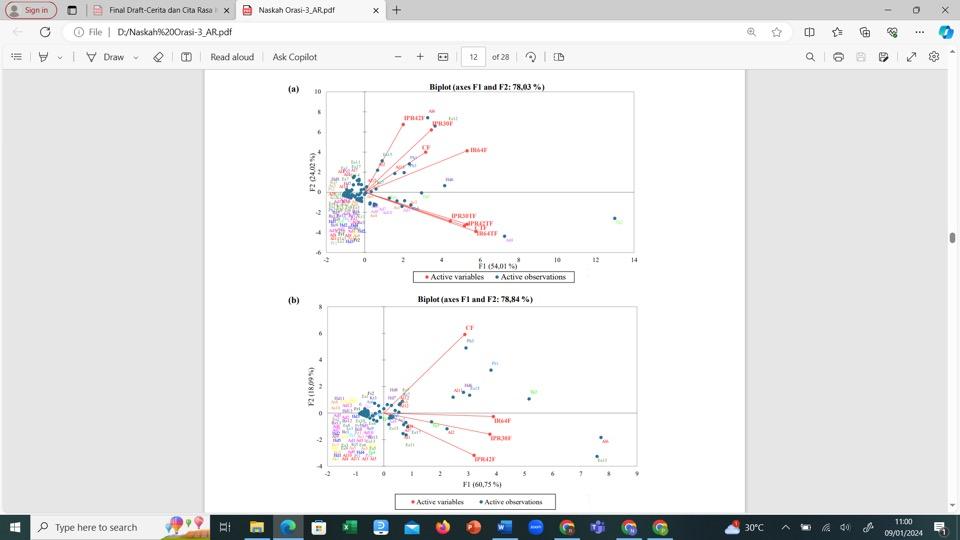Open Microsoft Teams from taskbar
Image resolution: width=960 pixels, height=540 pixels.
pyautogui.click(x=598, y=527)
